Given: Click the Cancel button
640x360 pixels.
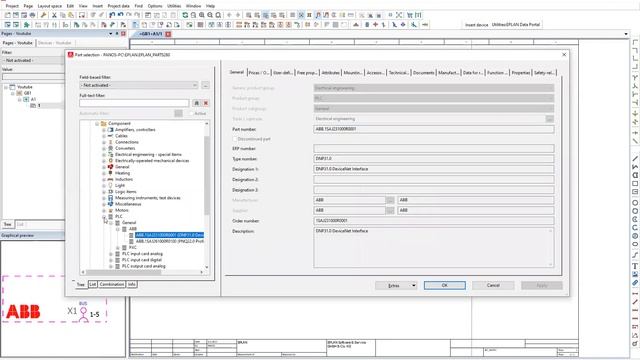Looking at the screenshot, I should 493,285.
